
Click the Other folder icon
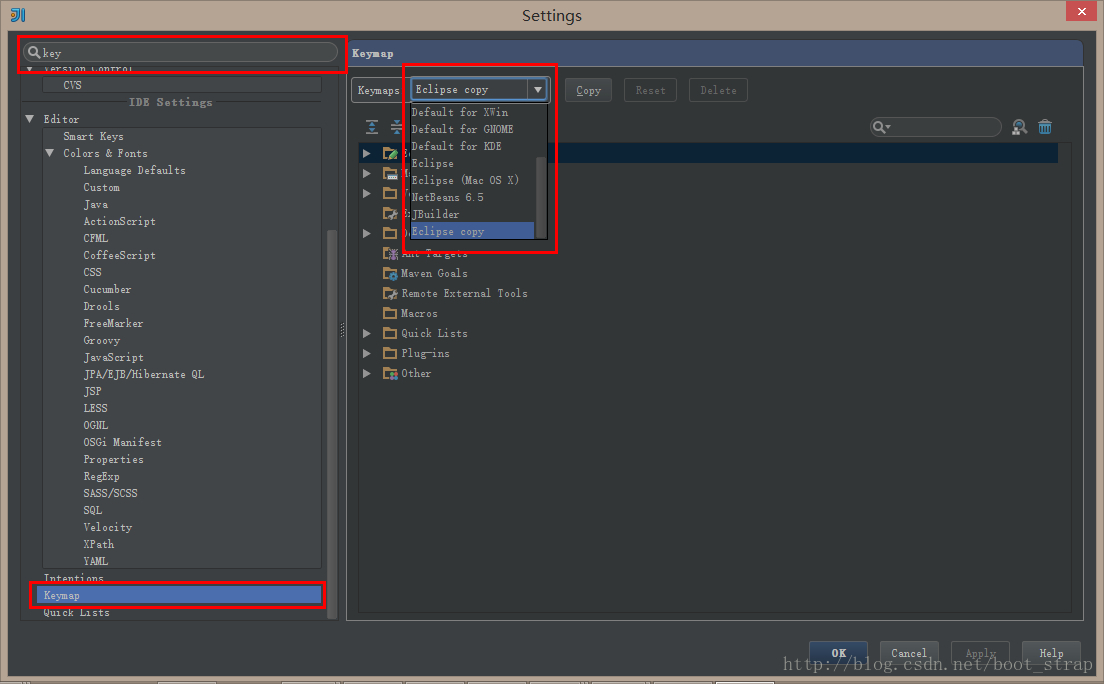coord(390,373)
